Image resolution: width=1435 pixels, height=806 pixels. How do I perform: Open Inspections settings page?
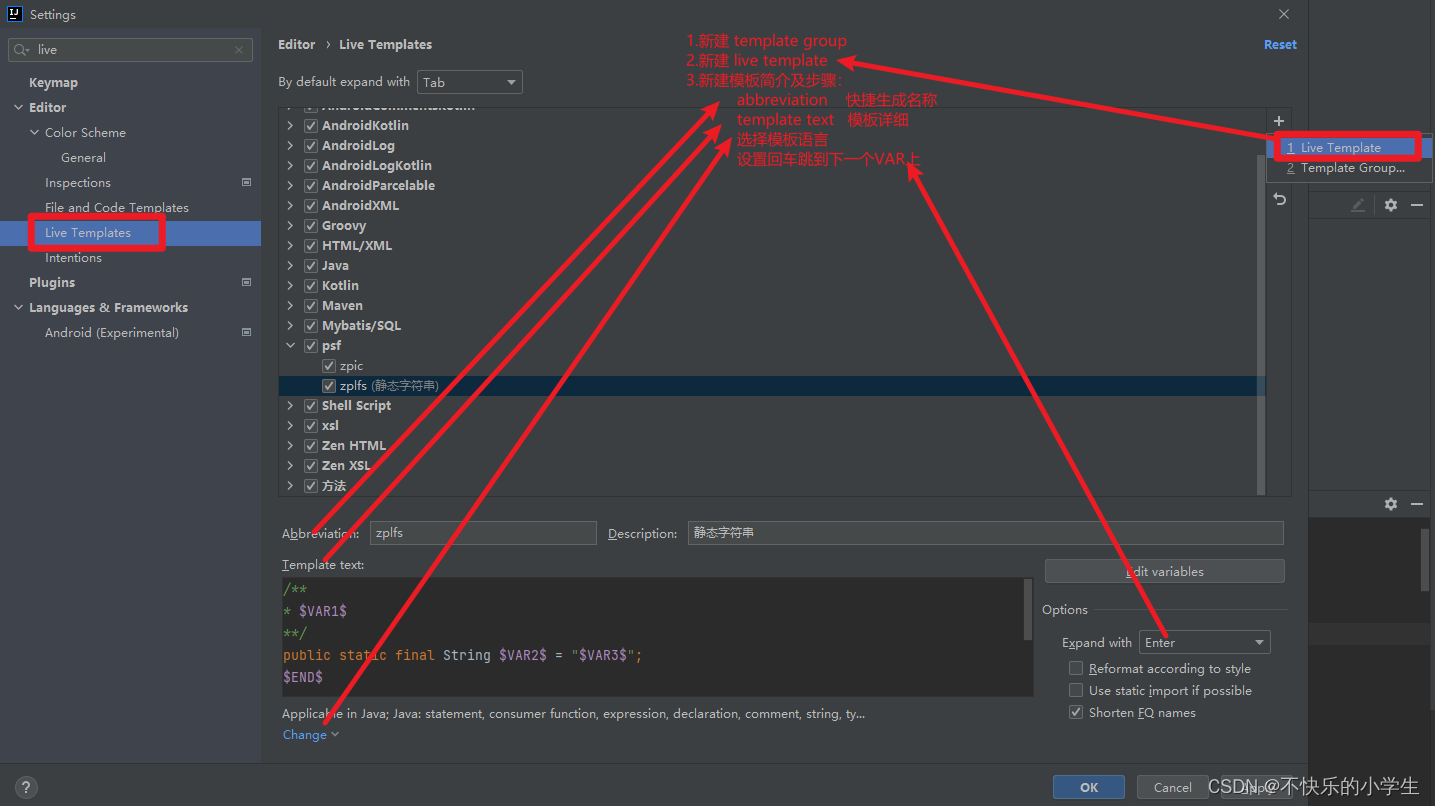coord(78,183)
